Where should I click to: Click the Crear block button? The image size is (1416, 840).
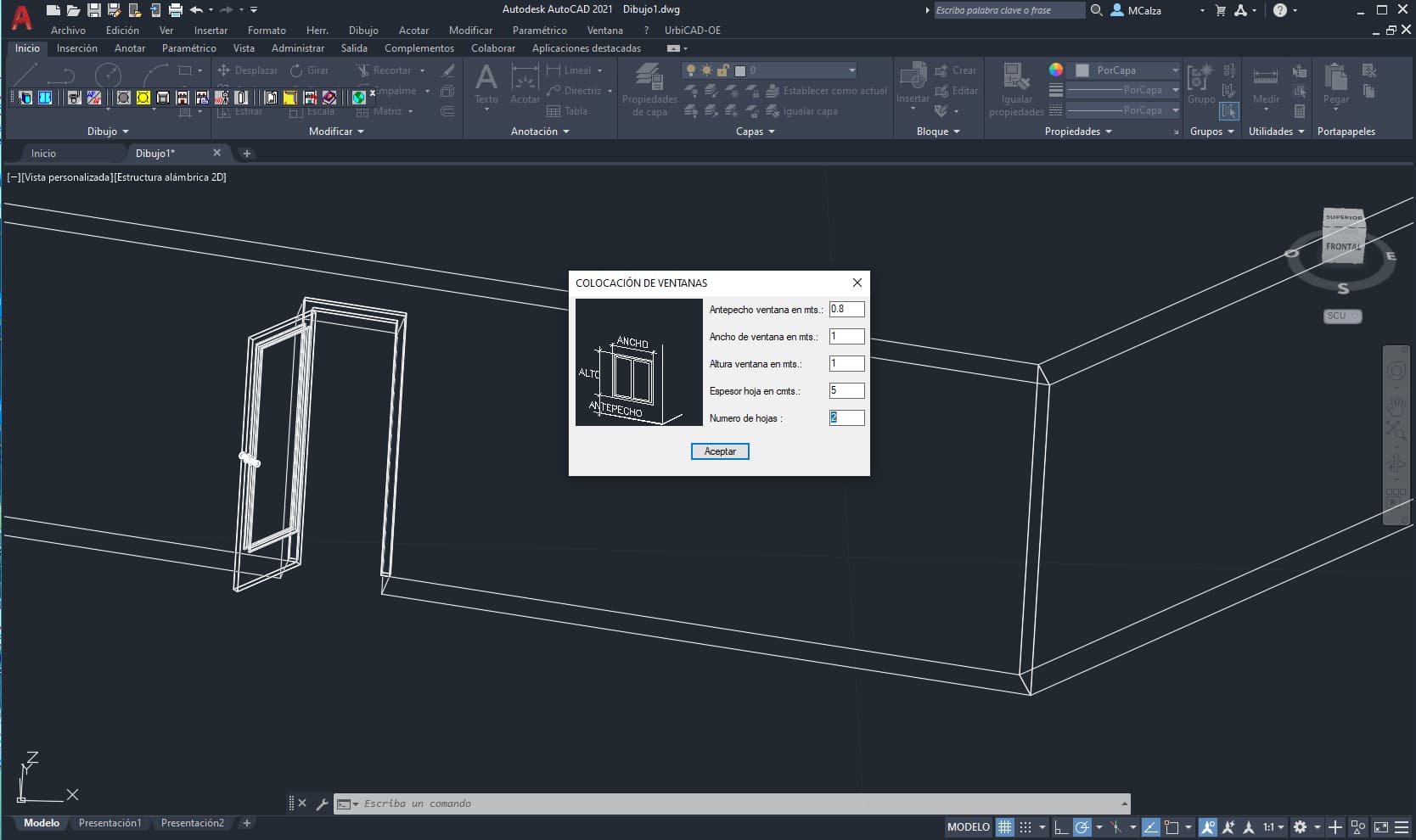(956, 70)
